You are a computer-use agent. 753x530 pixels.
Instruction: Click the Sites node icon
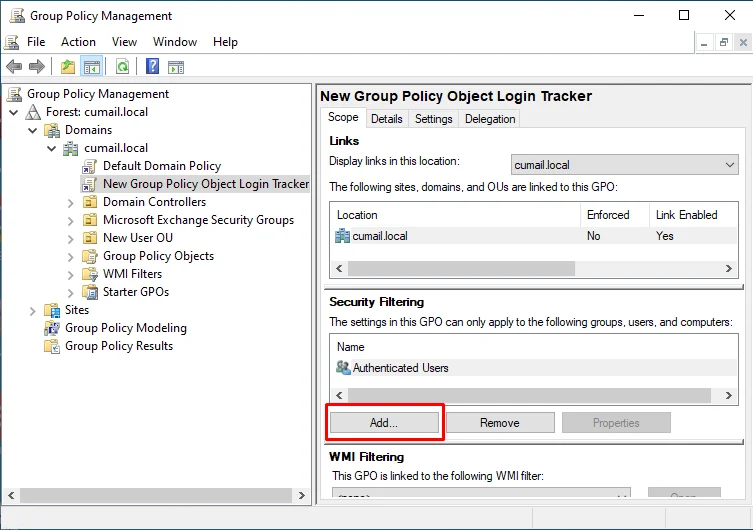click(52, 310)
